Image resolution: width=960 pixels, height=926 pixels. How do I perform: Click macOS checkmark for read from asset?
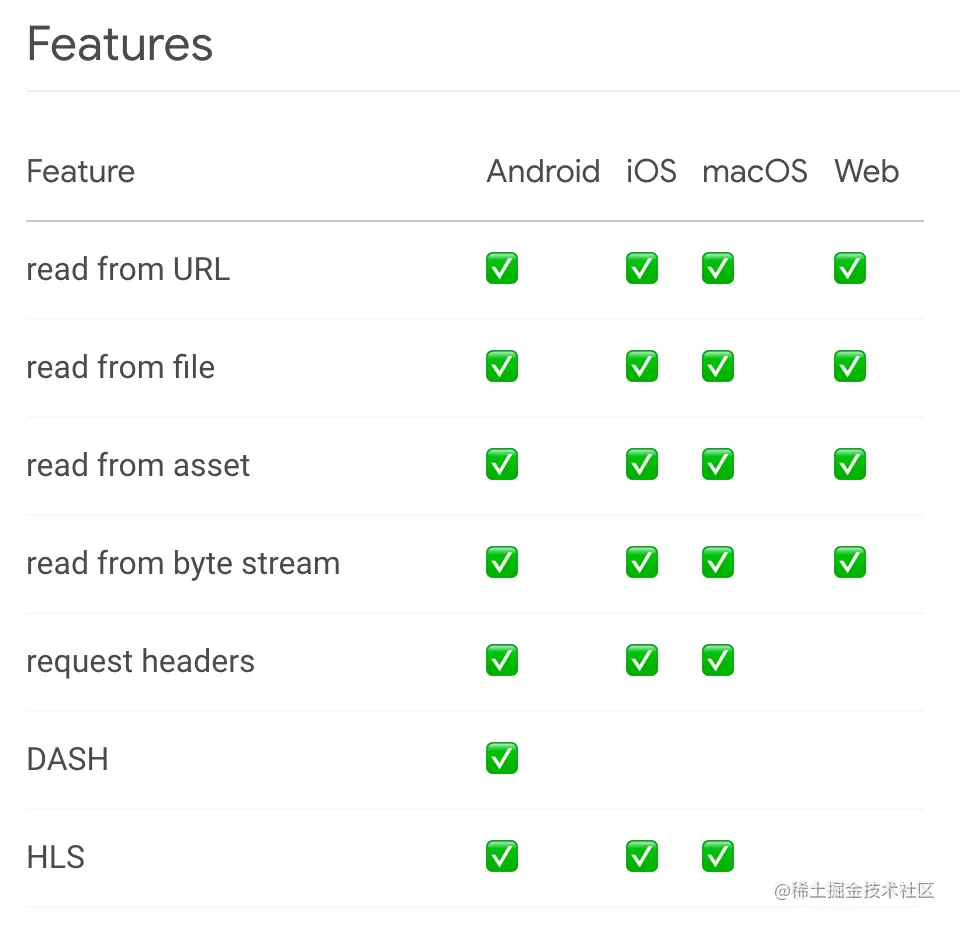tap(718, 464)
